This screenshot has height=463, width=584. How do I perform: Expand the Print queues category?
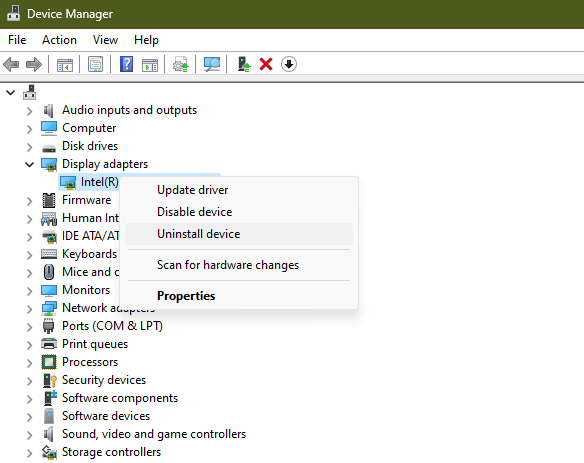click(29, 345)
